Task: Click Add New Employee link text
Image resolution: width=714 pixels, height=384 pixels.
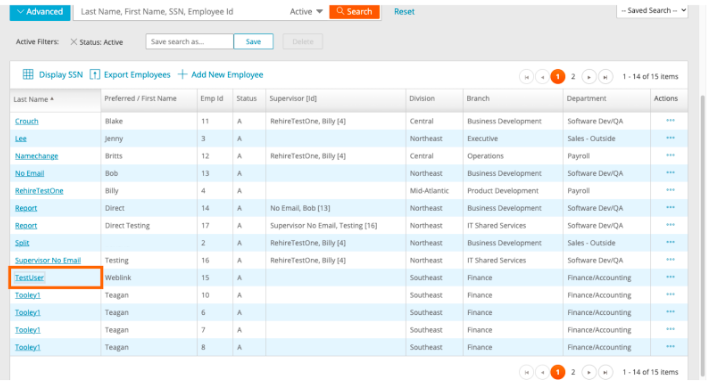Action: [227, 75]
